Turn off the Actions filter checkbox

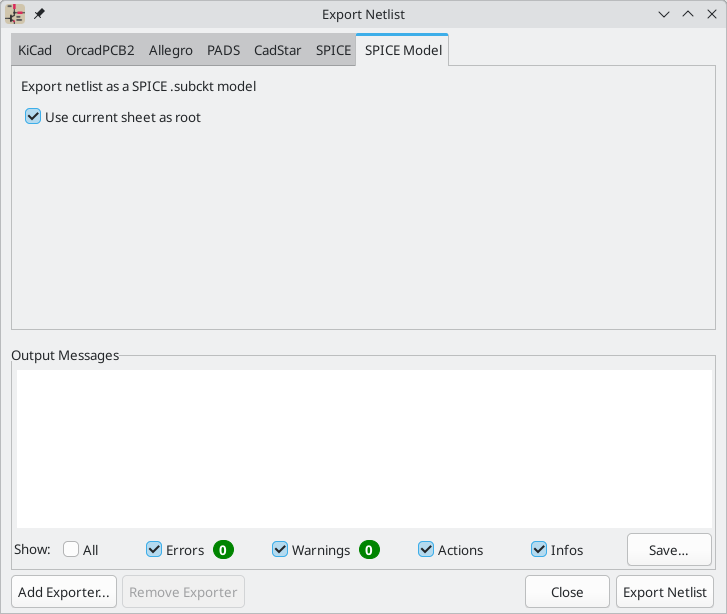point(426,550)
